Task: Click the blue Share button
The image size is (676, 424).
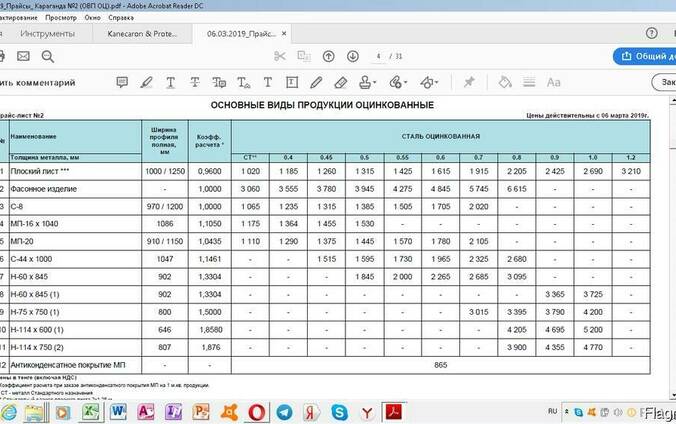Action: 645,56
